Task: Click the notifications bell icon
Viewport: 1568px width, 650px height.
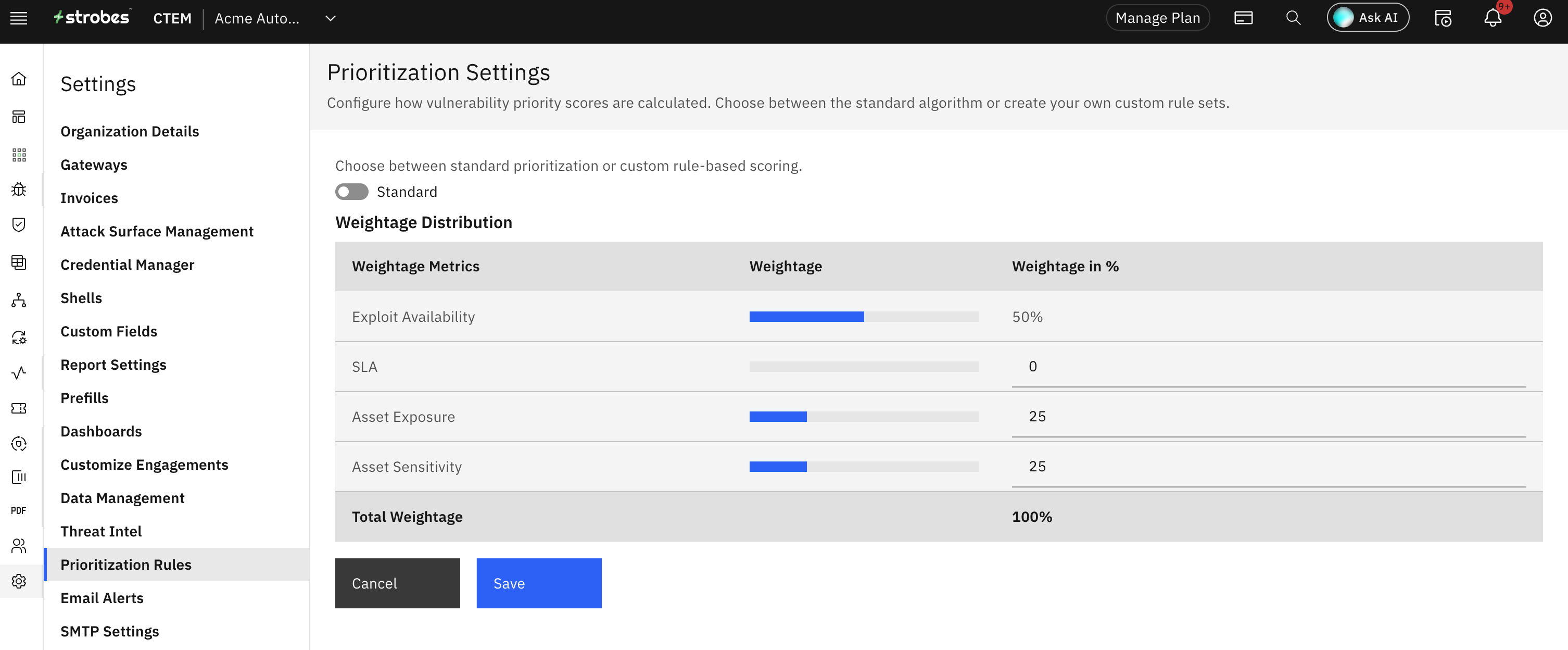Action: coord(1492,18)
